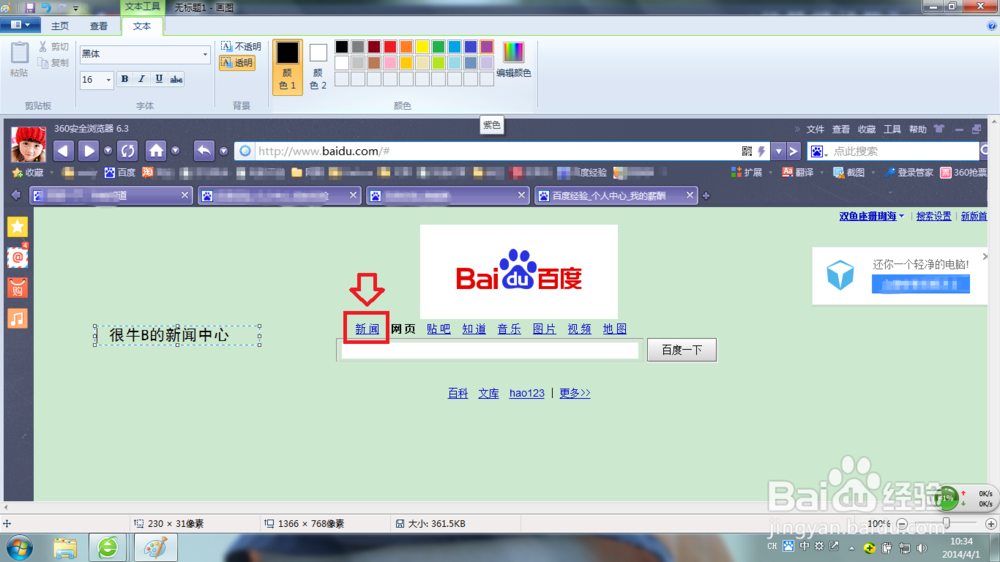Click the mail @ sidebar icon

click(x=17, y=257)
